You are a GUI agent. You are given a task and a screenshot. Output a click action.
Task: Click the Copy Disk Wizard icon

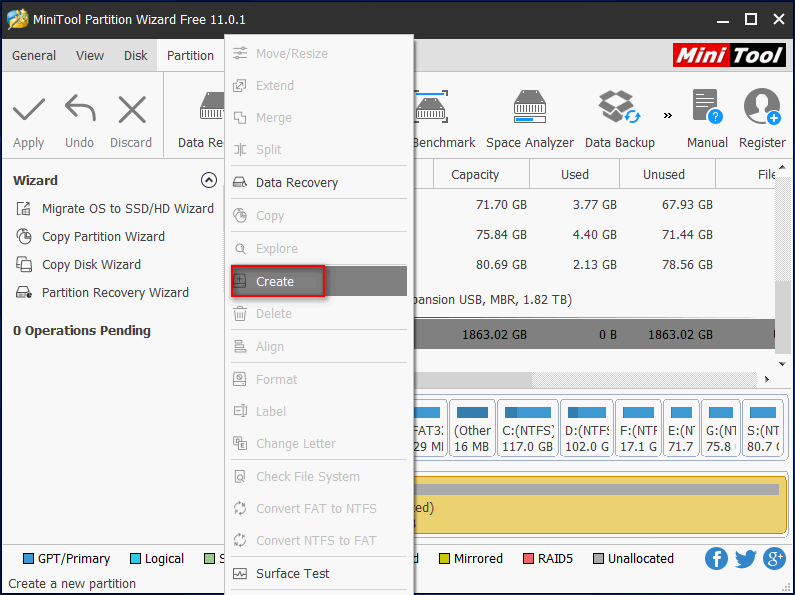tap(24, 265)
